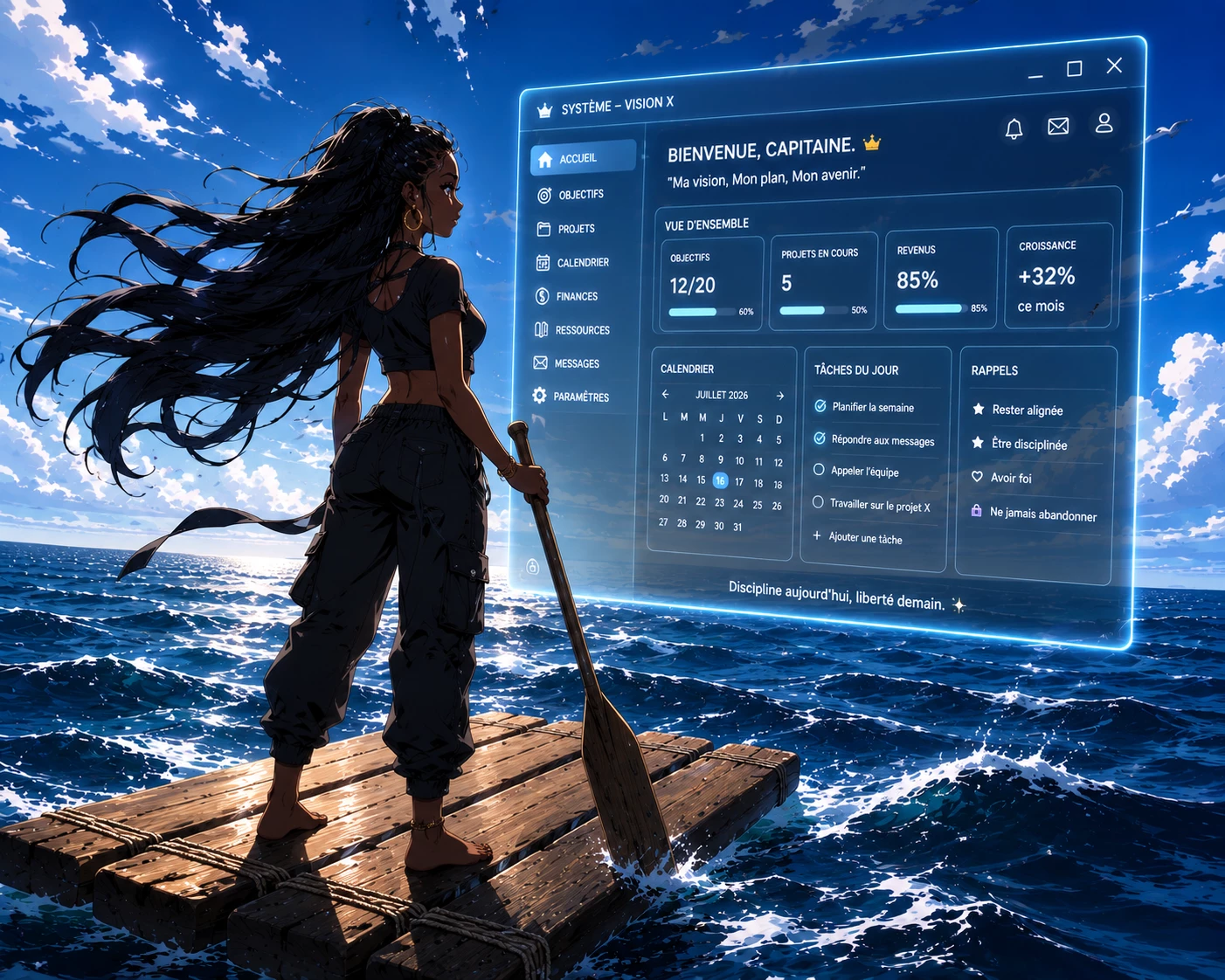Click the Tâches du jour heading
This screenshot has width=1225, height=980.
coord(856,369)
